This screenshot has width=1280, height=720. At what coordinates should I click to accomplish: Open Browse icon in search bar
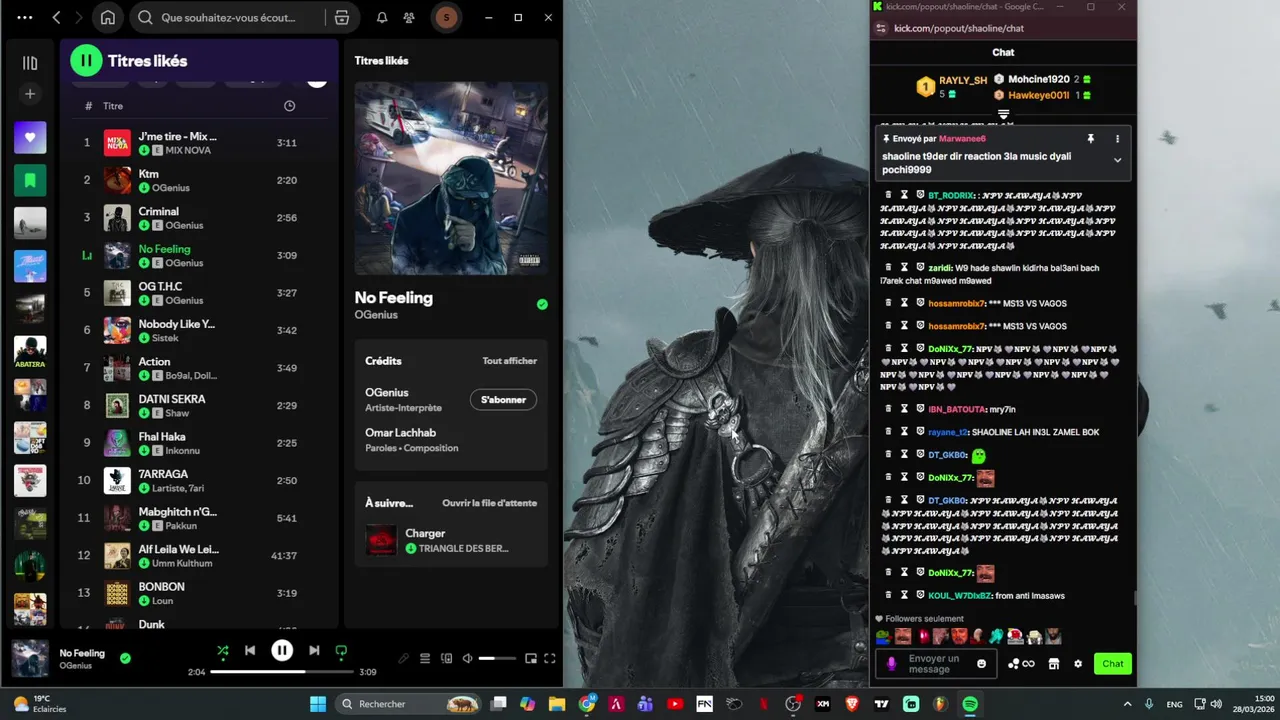click(342, 17)
